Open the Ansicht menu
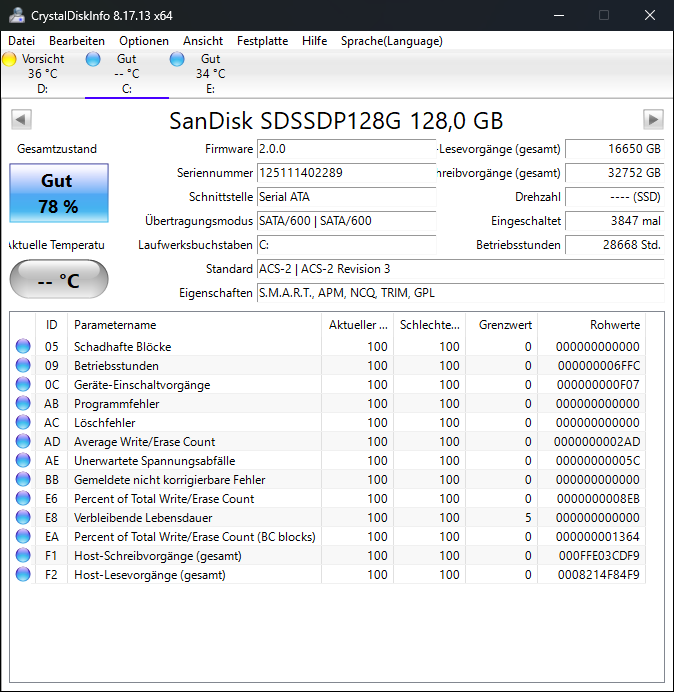 (203, 41)
